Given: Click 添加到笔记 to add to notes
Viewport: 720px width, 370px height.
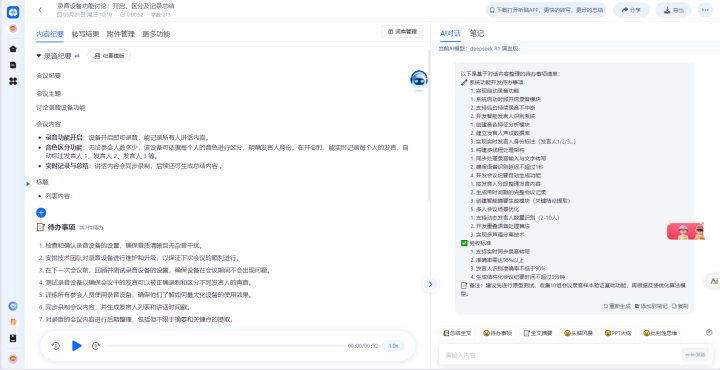Looking at the screenshot, I should 651,306.
